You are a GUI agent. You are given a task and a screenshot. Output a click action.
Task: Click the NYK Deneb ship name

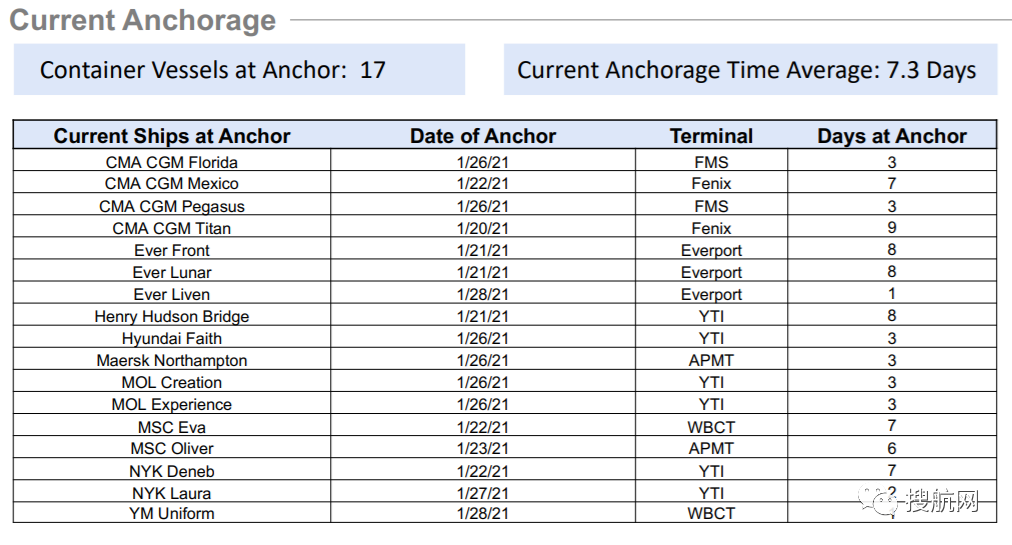pos(172,471)
